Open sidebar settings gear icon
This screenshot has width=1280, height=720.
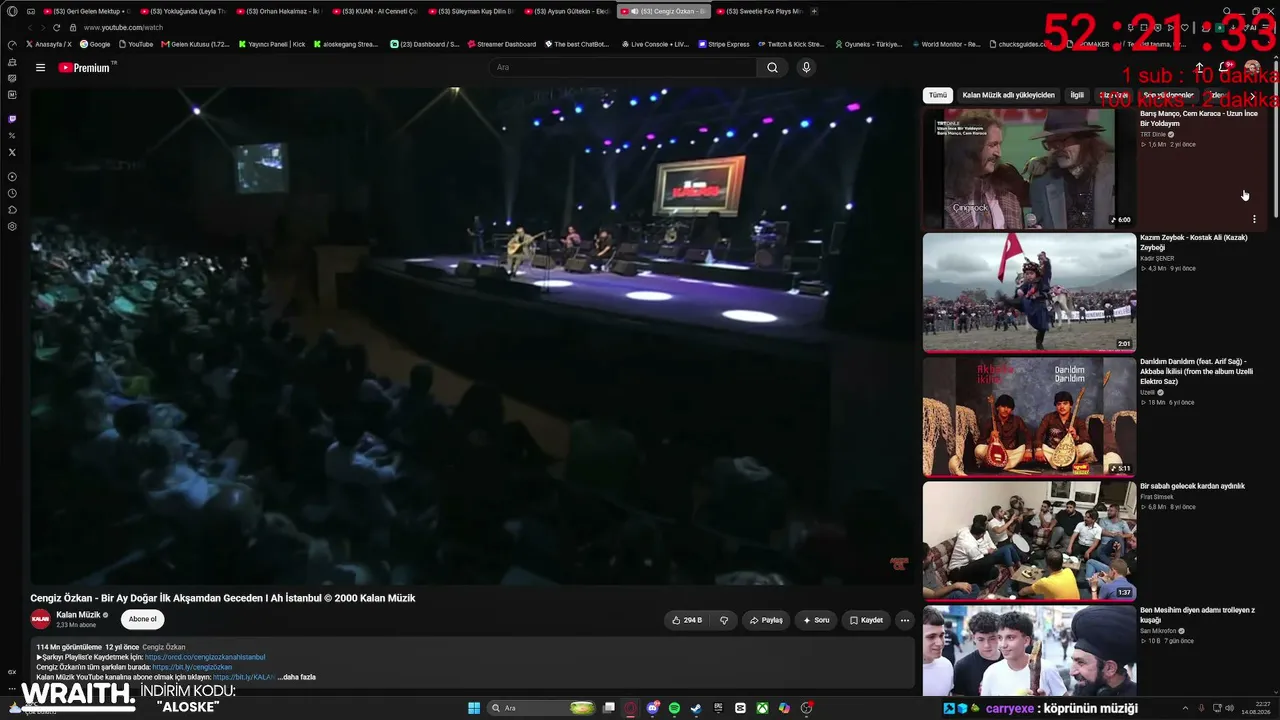(x=12, y=226)
